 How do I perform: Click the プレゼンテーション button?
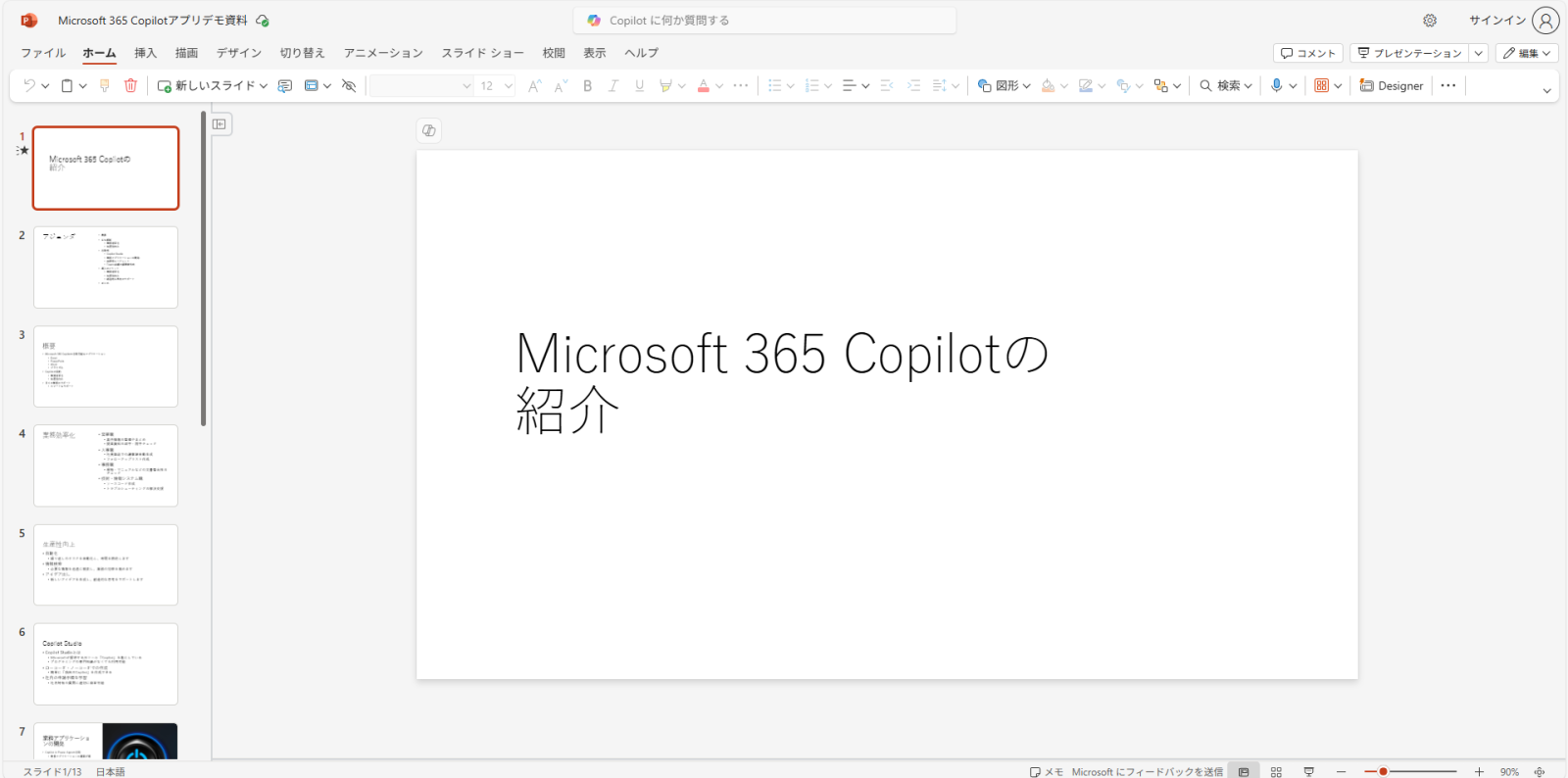pyautogui.click(x=1409, y=53)
